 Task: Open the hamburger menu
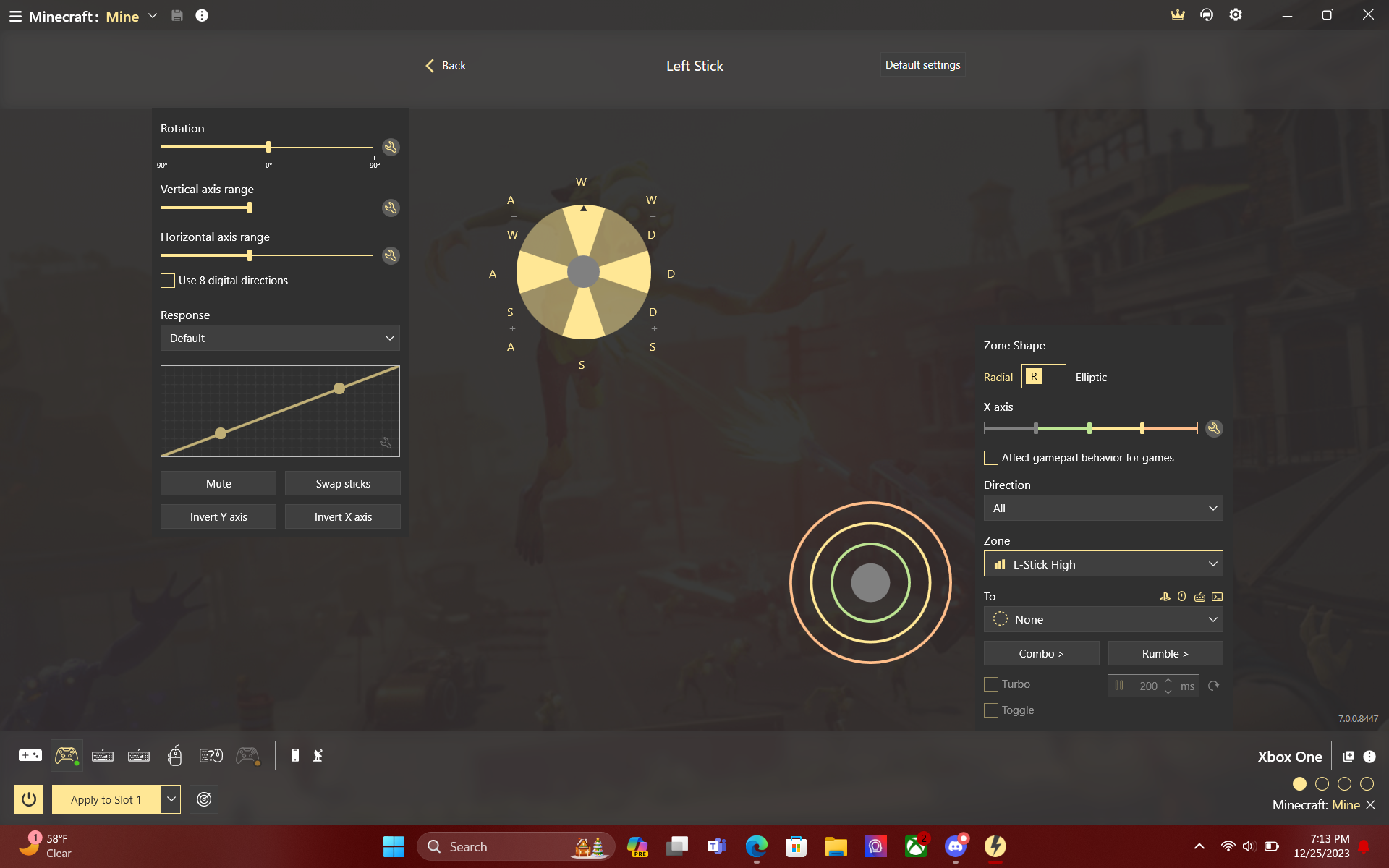point(15,16)
